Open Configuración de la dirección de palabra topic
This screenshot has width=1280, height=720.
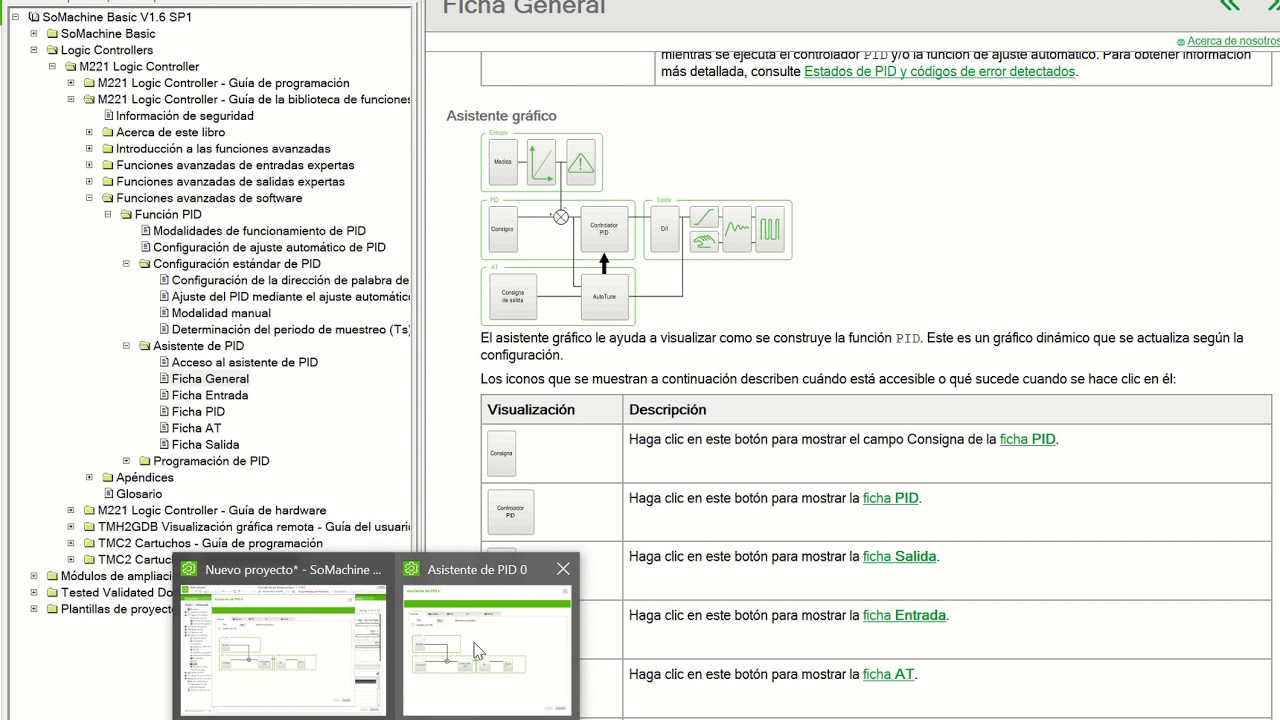pyautogui.click(x=290, y=280)
